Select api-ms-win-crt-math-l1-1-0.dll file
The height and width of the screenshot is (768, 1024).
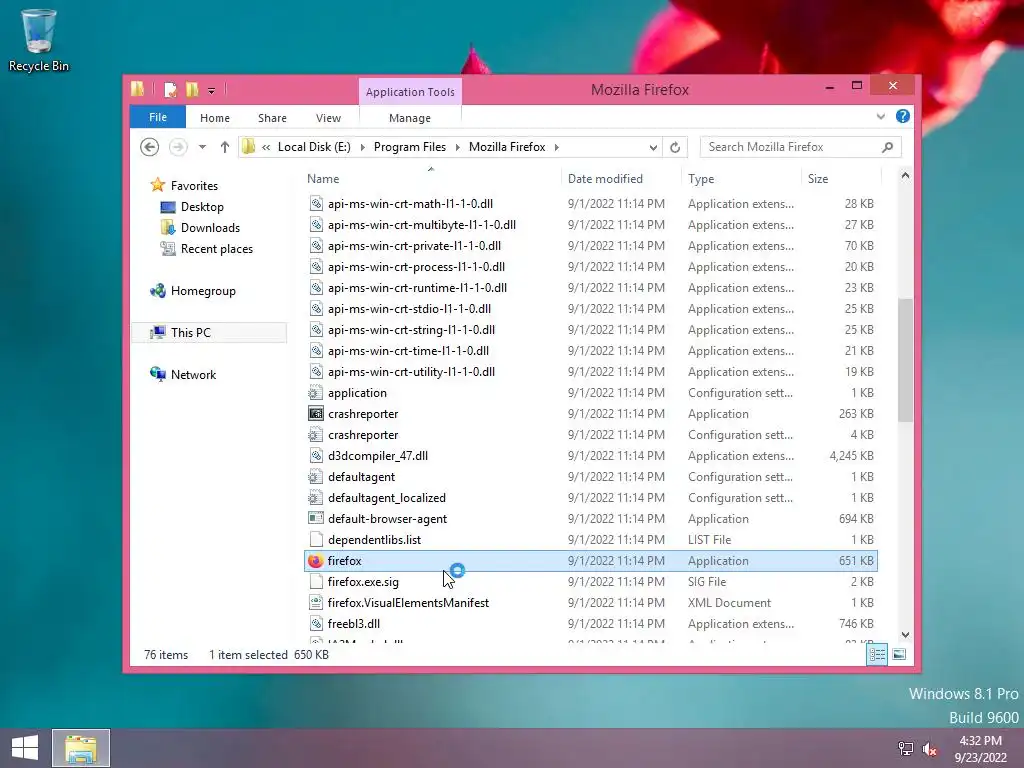pyautogui.click(x=590, y=204)
